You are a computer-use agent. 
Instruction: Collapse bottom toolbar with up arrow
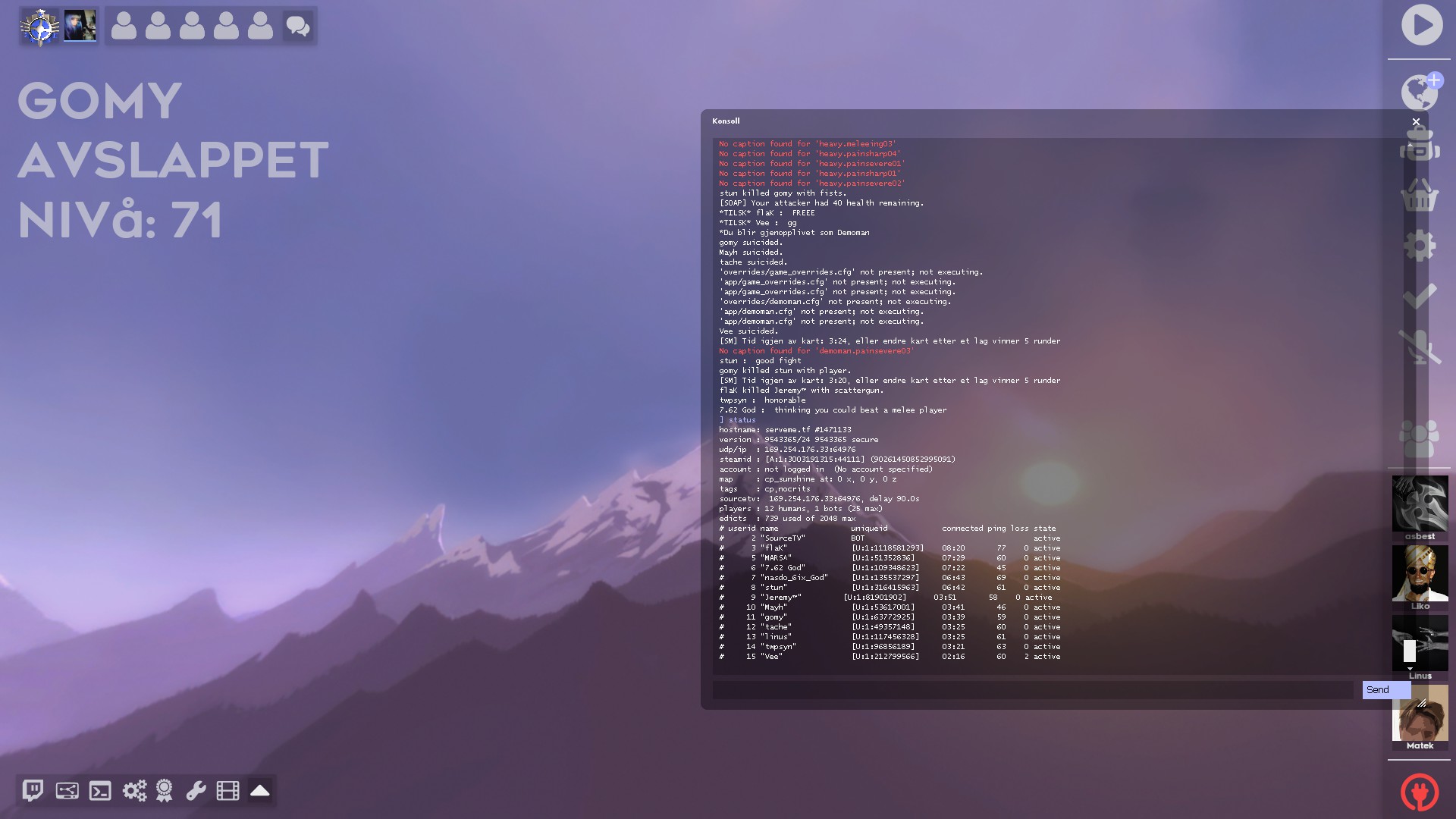pyautogui.click(x=260, y=791)
